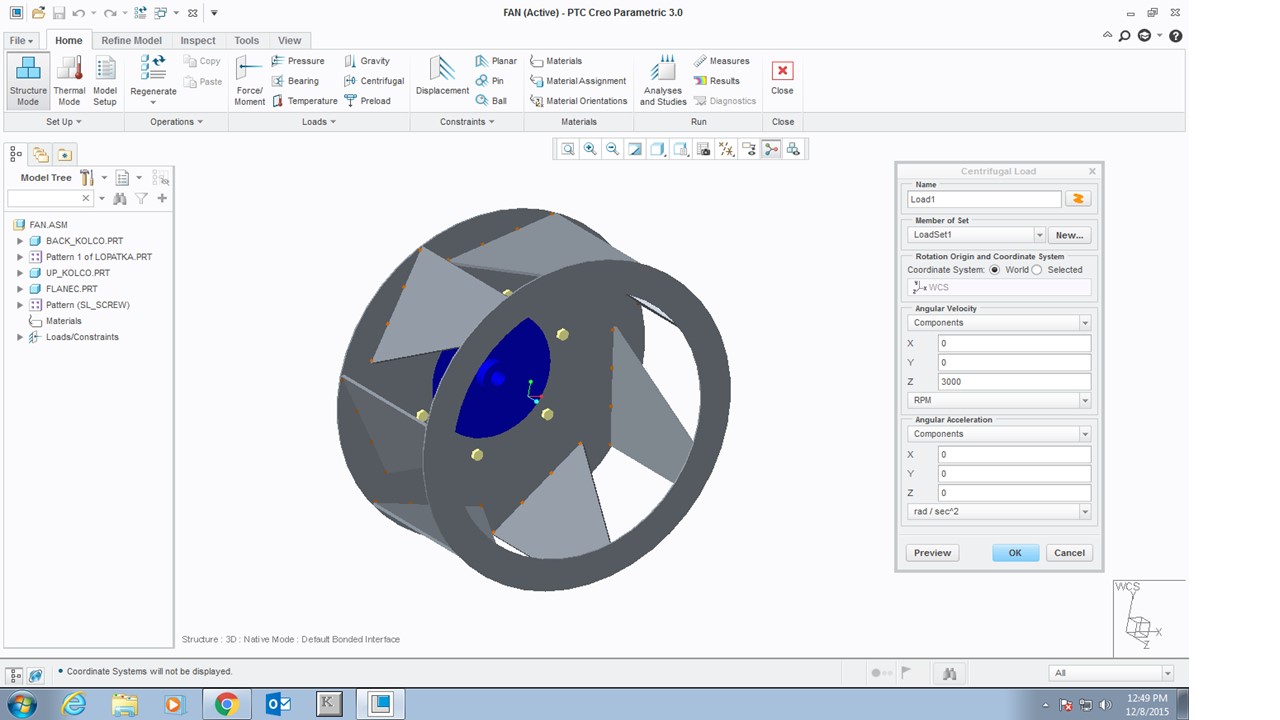
Task: Expand BACK_KOLCO.PRT tree node
Action: [20, 241]
